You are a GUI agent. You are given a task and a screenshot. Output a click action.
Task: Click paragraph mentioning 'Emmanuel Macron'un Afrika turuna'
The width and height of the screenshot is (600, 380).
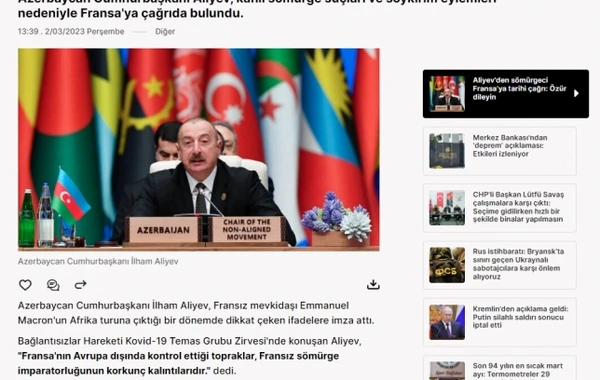196,313
